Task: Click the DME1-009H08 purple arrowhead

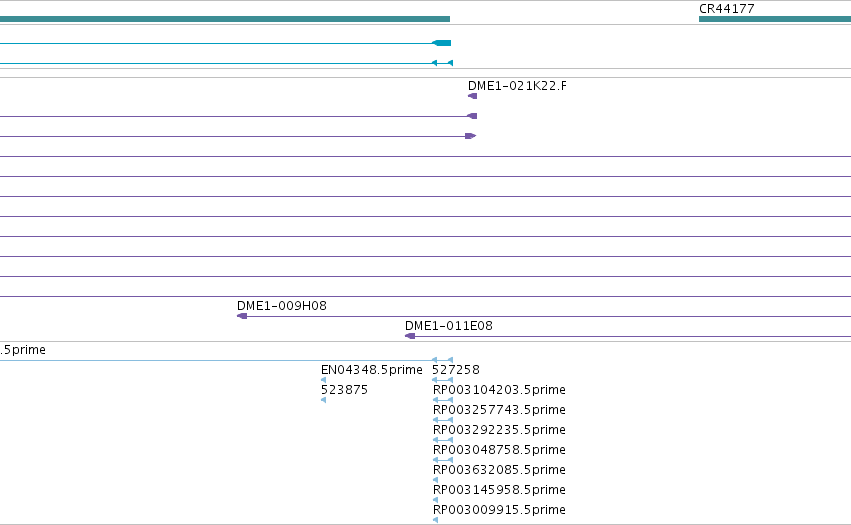Action: [242, 316]
